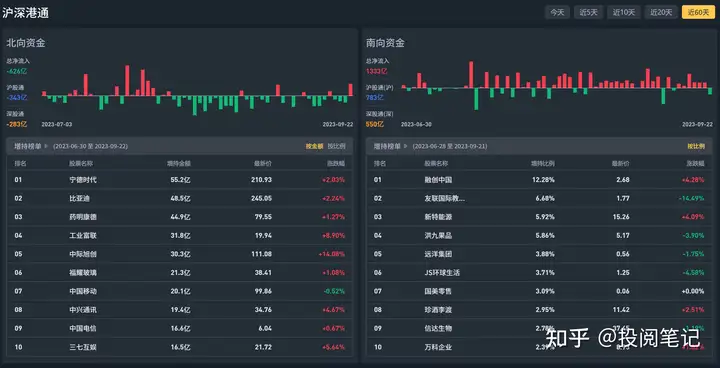
Task: Expand the 北向资金 增持榜单 arrow
Action: [45, 146]
